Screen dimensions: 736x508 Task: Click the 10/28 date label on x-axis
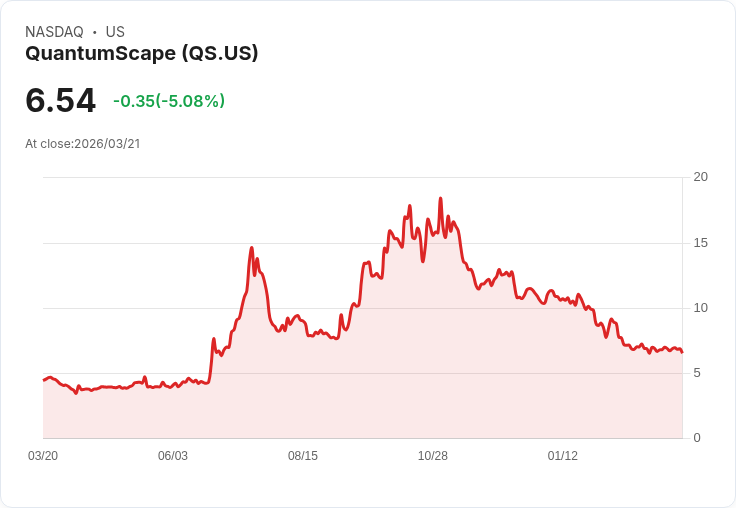point(433,456)
